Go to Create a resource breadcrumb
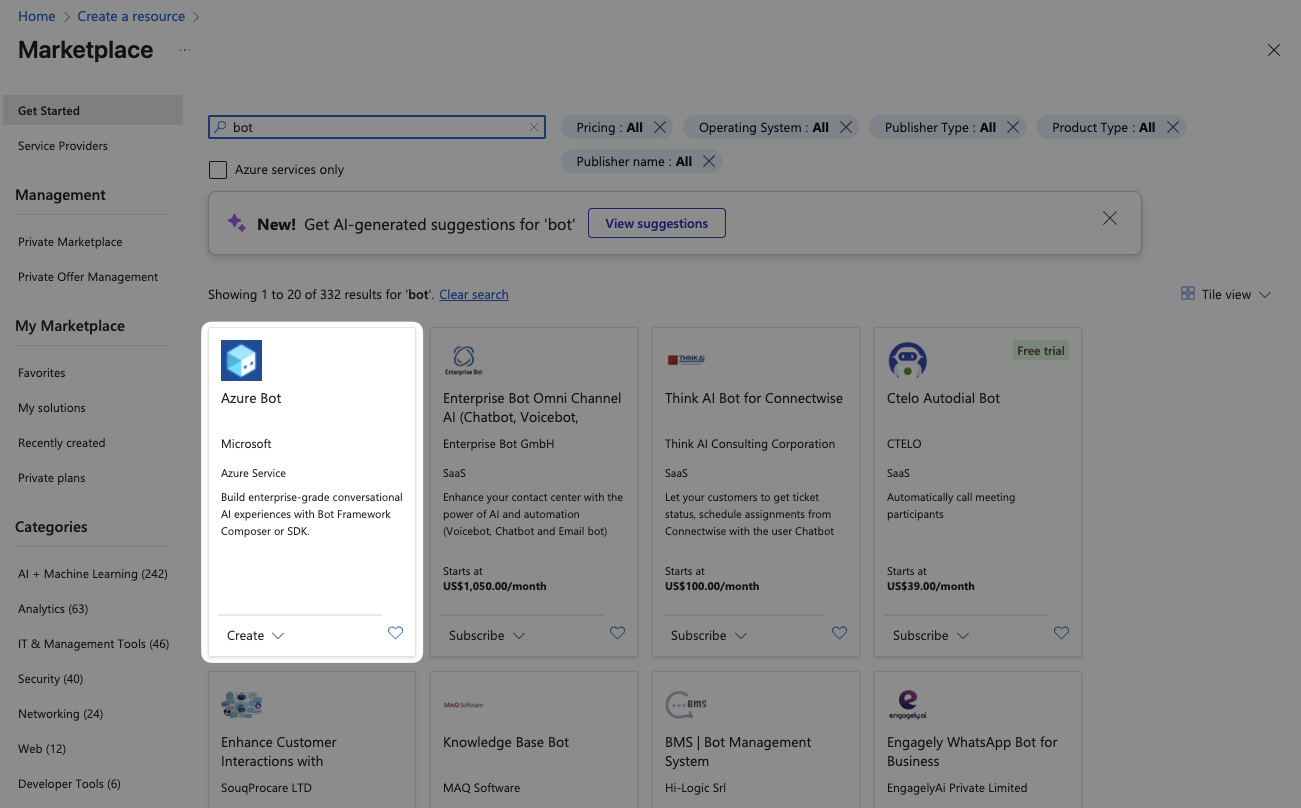1301x808 pixels. [131, 16]
